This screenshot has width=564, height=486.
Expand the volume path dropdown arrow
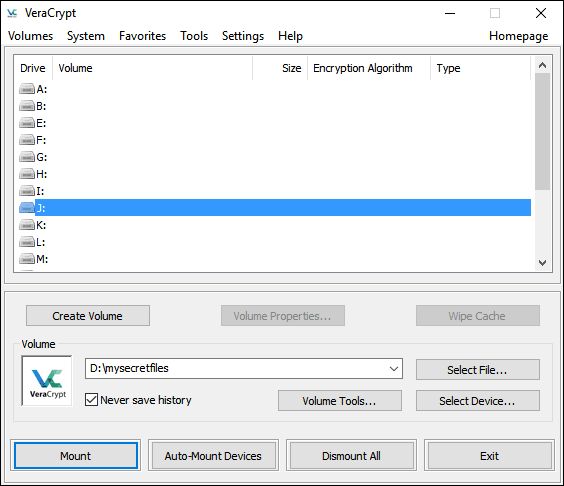point(394,368)
